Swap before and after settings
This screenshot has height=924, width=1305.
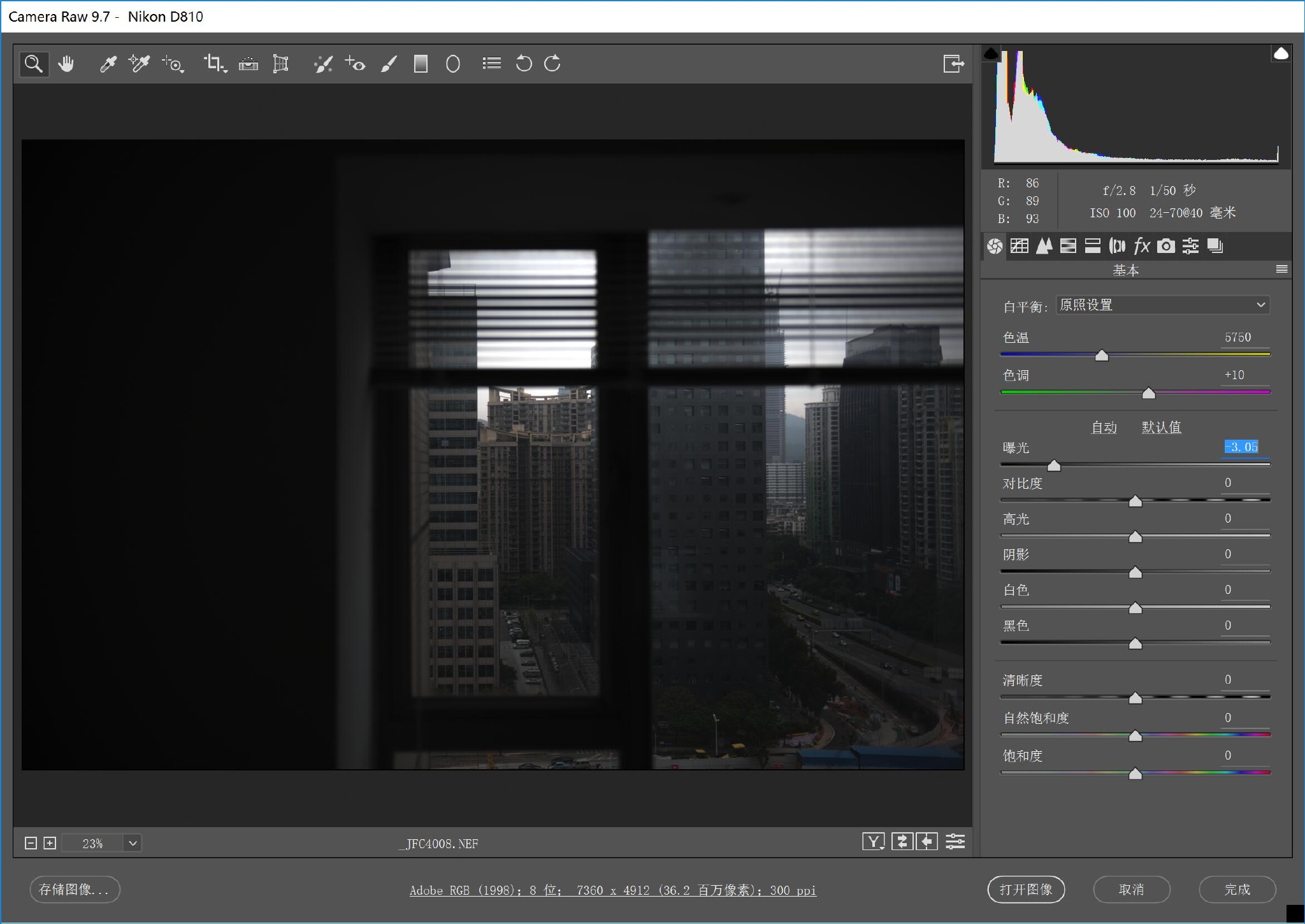902,842
